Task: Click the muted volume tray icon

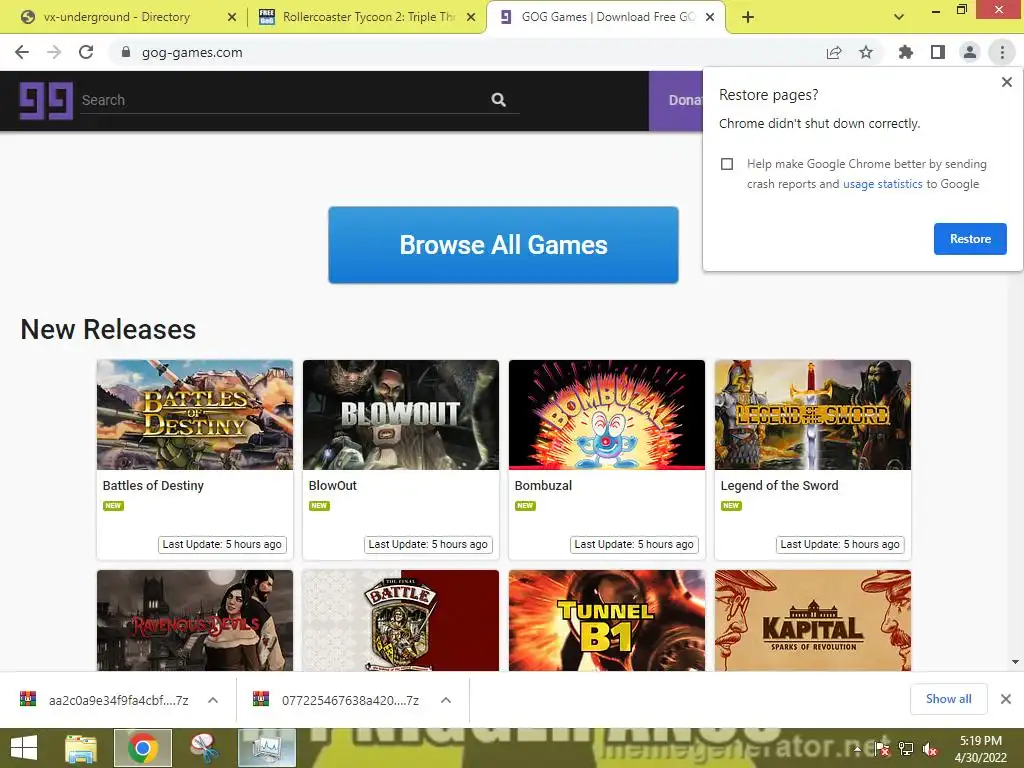Action: coord(929,749)
